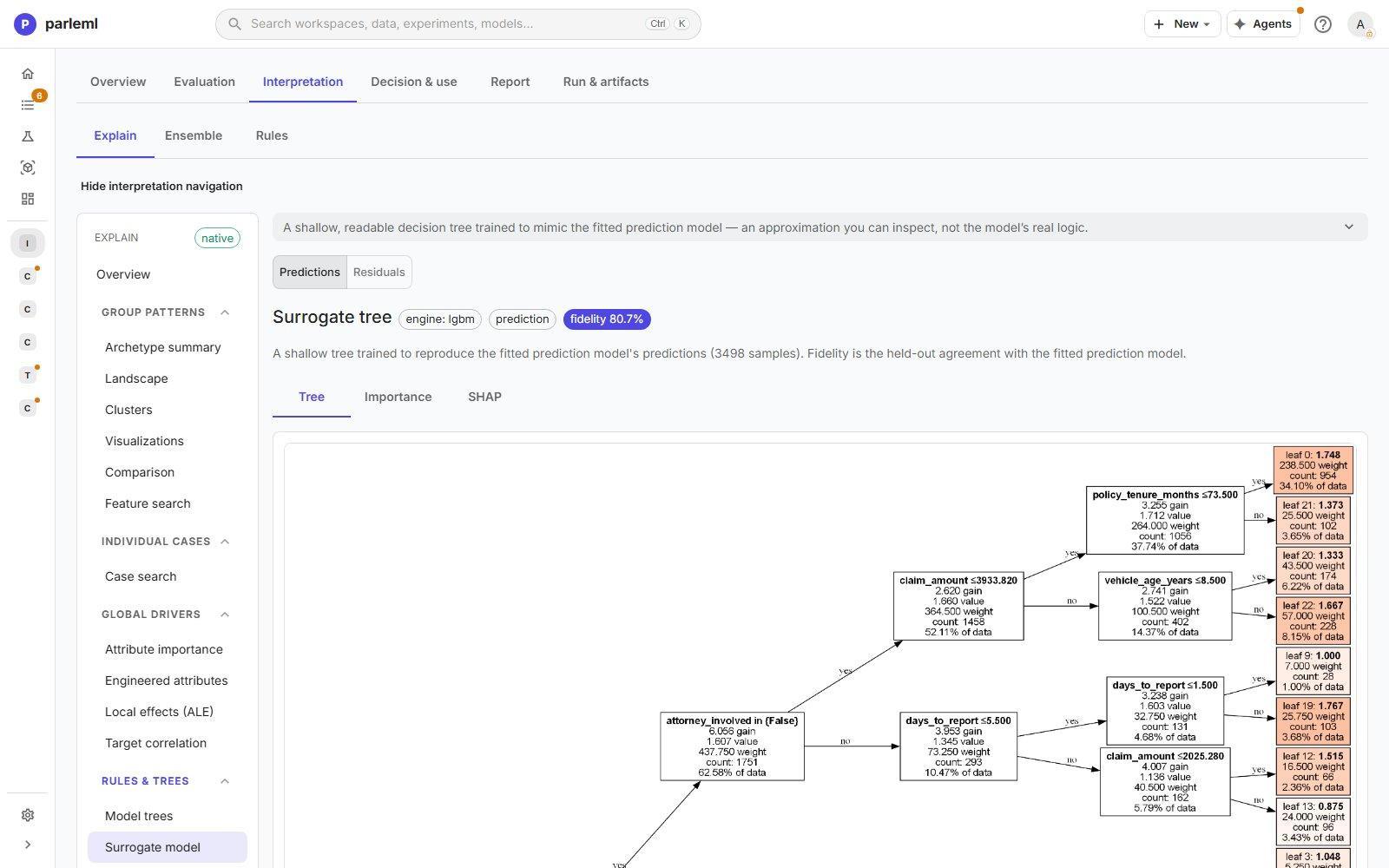
Task: Open the task list icon with badge 6
Action: pos(28,105)
